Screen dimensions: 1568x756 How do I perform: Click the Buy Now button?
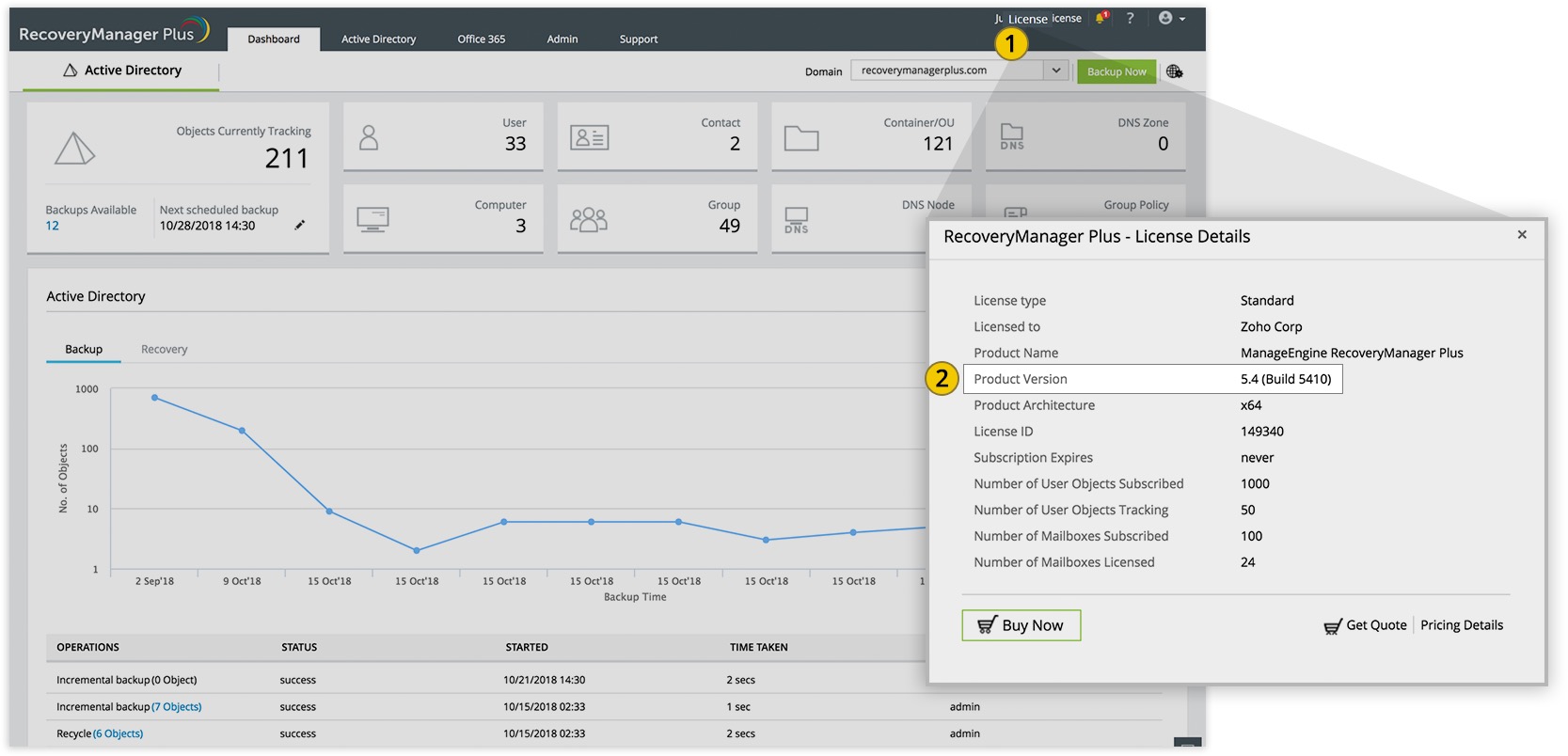click(x=1022, y=625)
